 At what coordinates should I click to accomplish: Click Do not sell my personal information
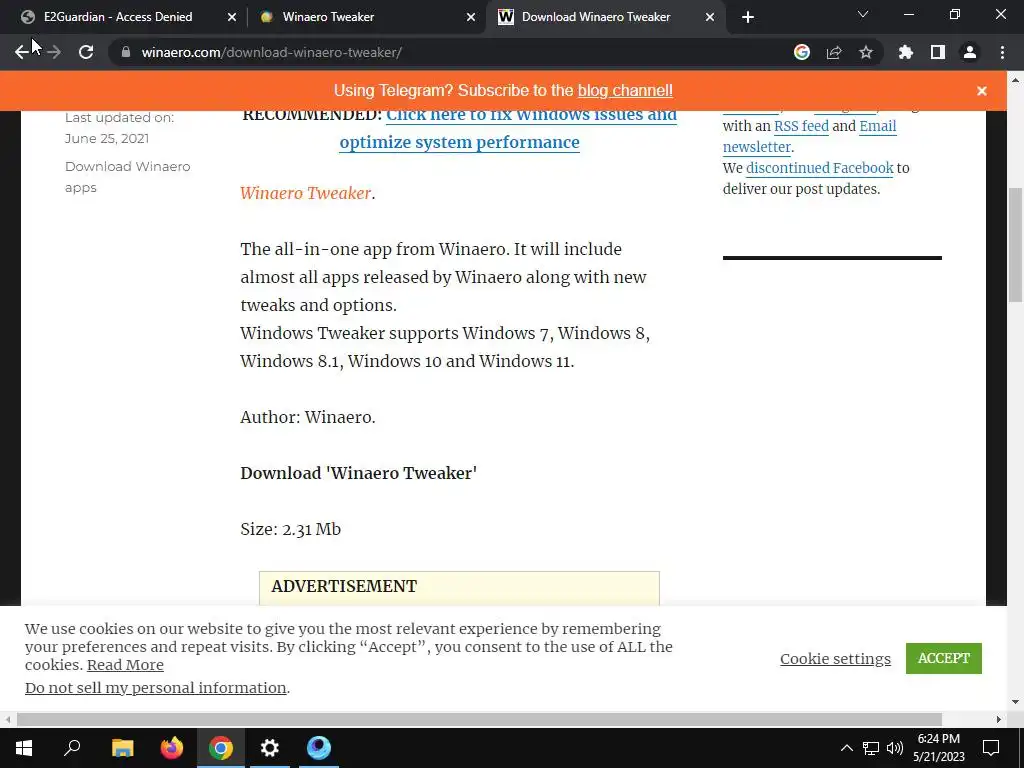tap(155, 688)
